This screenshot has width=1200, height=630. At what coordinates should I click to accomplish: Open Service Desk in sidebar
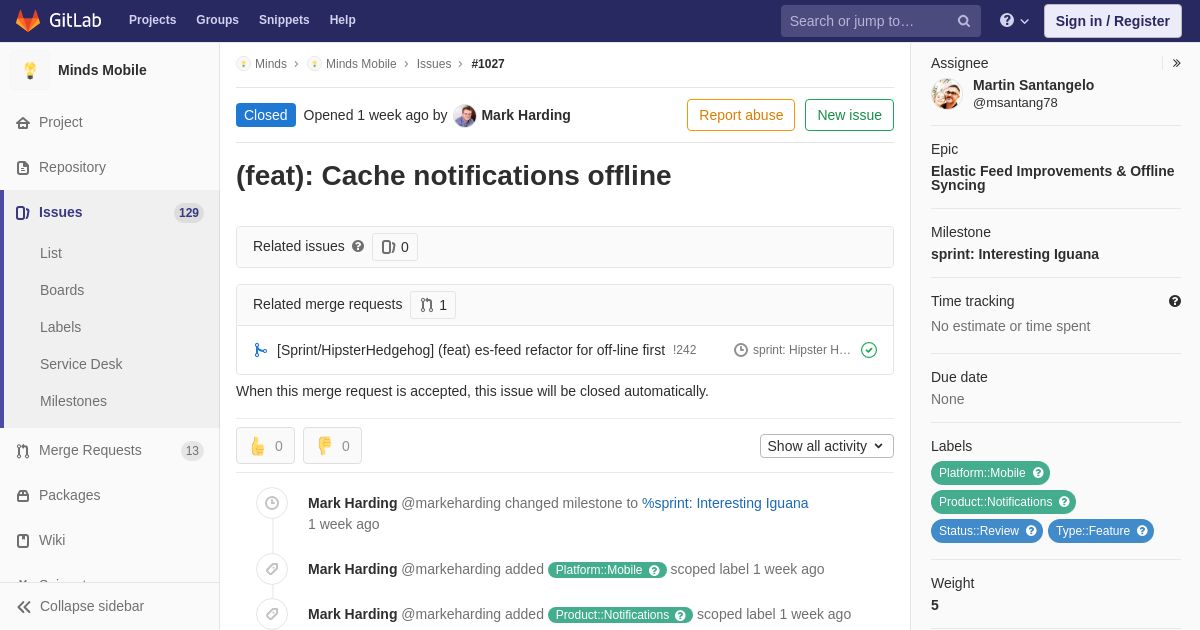(81, 364)
